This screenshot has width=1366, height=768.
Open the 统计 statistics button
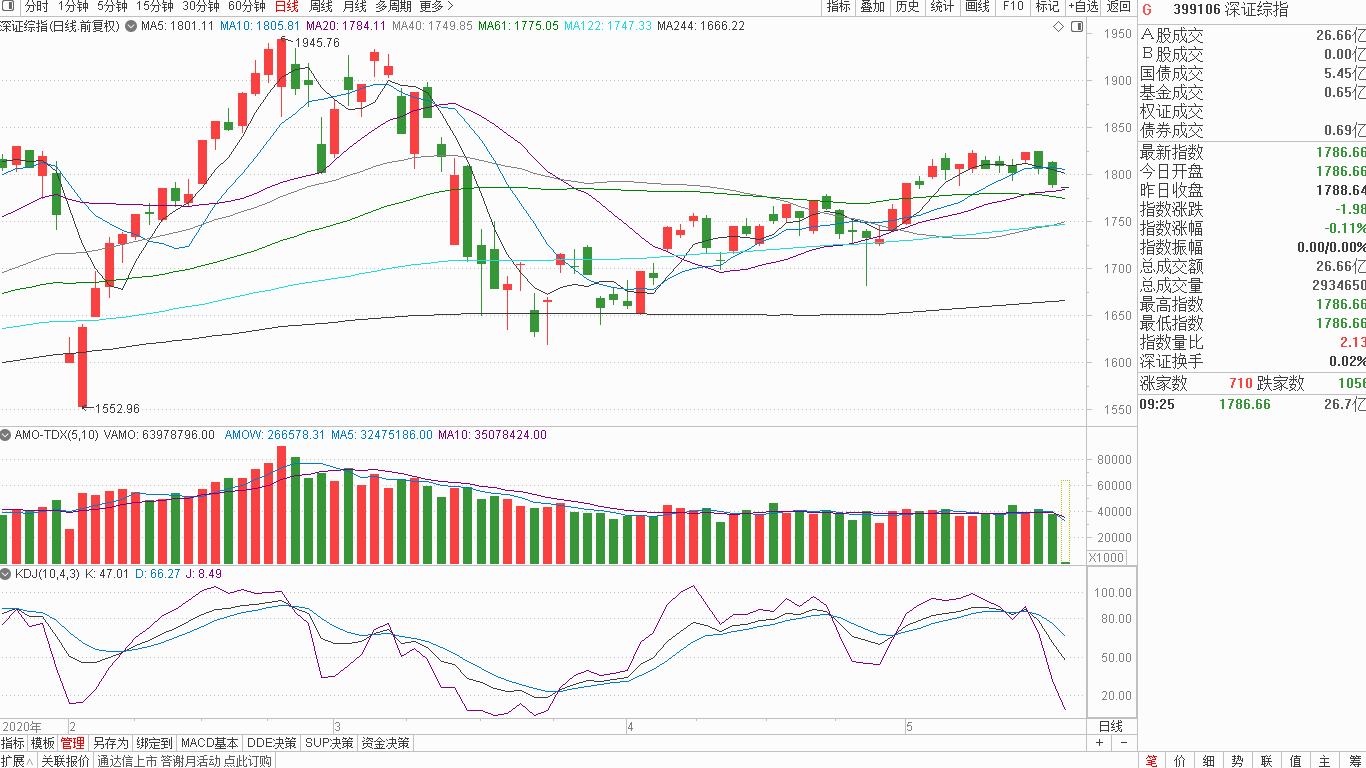point(942,7)
